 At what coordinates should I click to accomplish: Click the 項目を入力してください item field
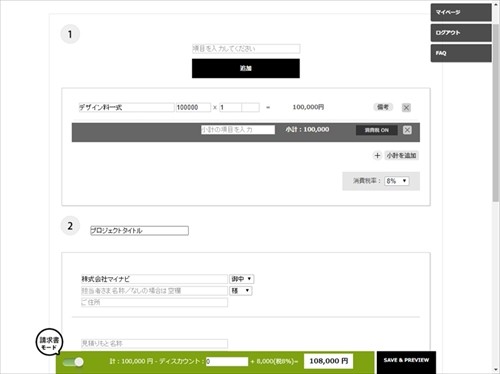coord(246,49)
